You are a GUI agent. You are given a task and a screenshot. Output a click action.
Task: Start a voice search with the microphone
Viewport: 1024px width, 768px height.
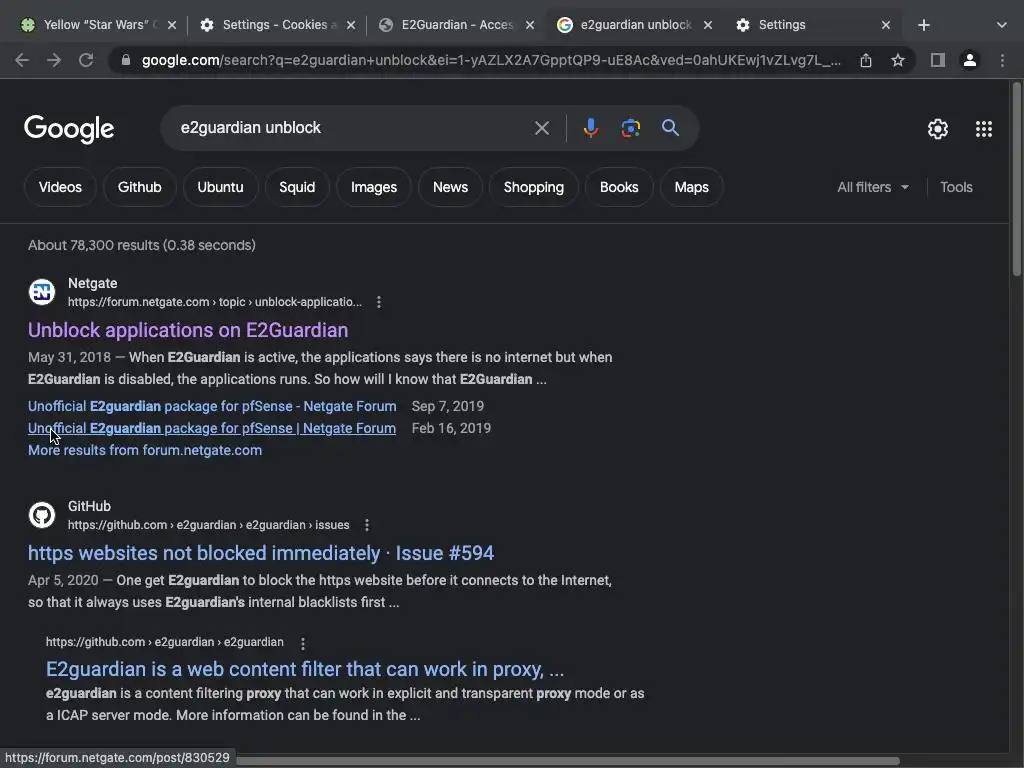(x=590, y=128)
